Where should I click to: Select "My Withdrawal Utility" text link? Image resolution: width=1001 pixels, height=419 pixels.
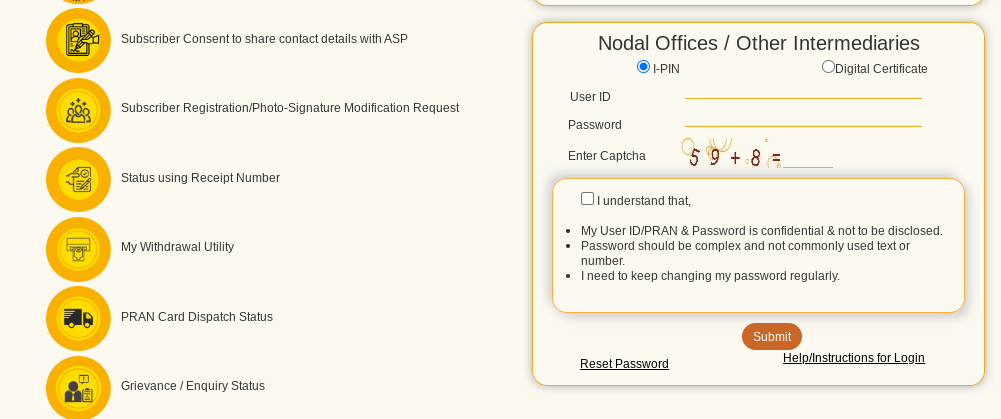click(x=177, y=247)
